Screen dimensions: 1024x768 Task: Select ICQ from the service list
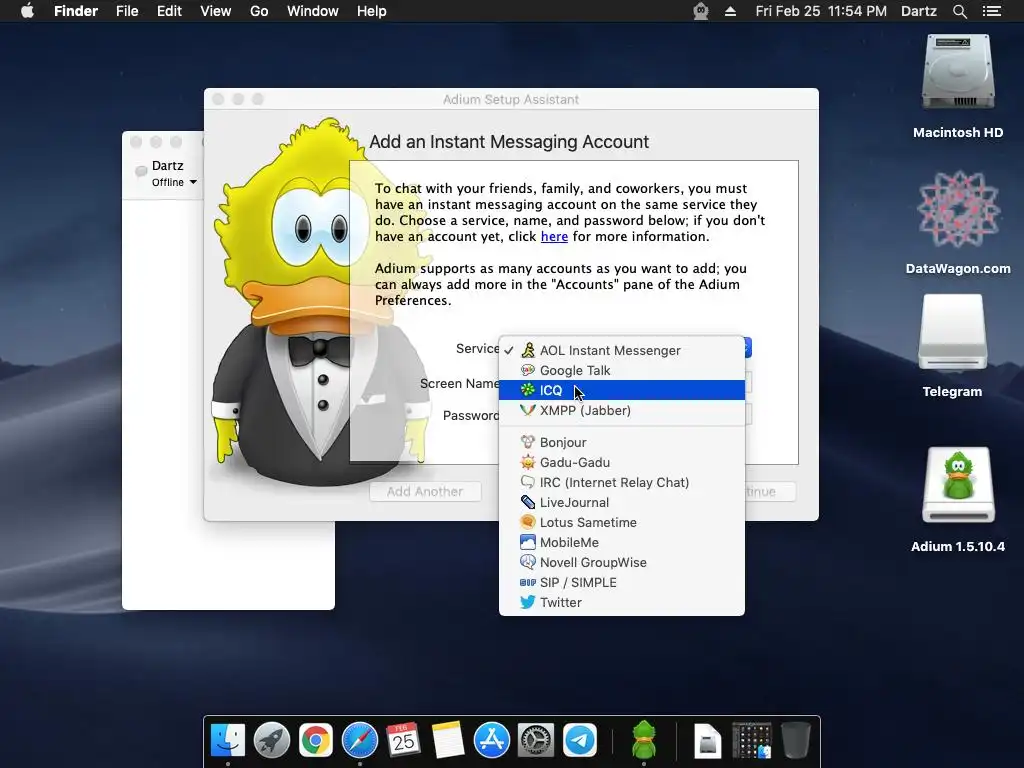point(621,390)
